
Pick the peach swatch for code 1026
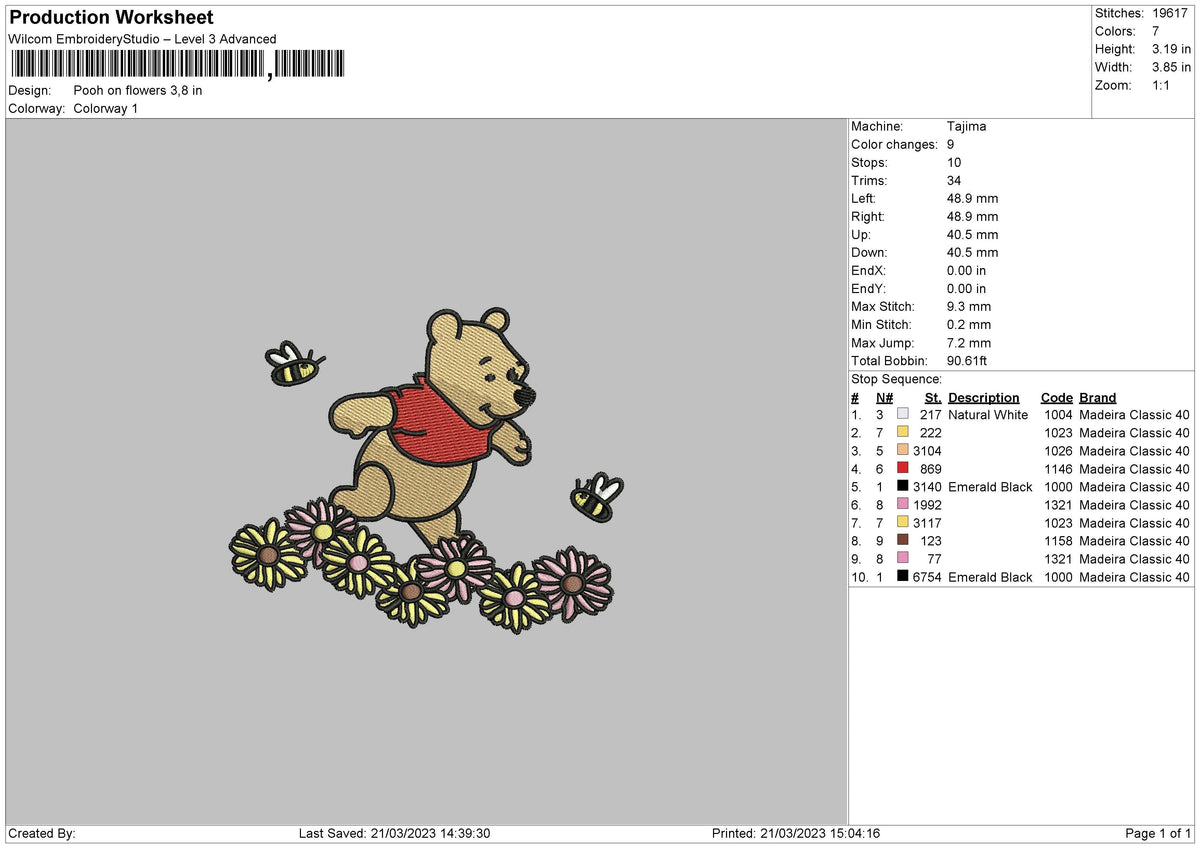pos(903,451)
